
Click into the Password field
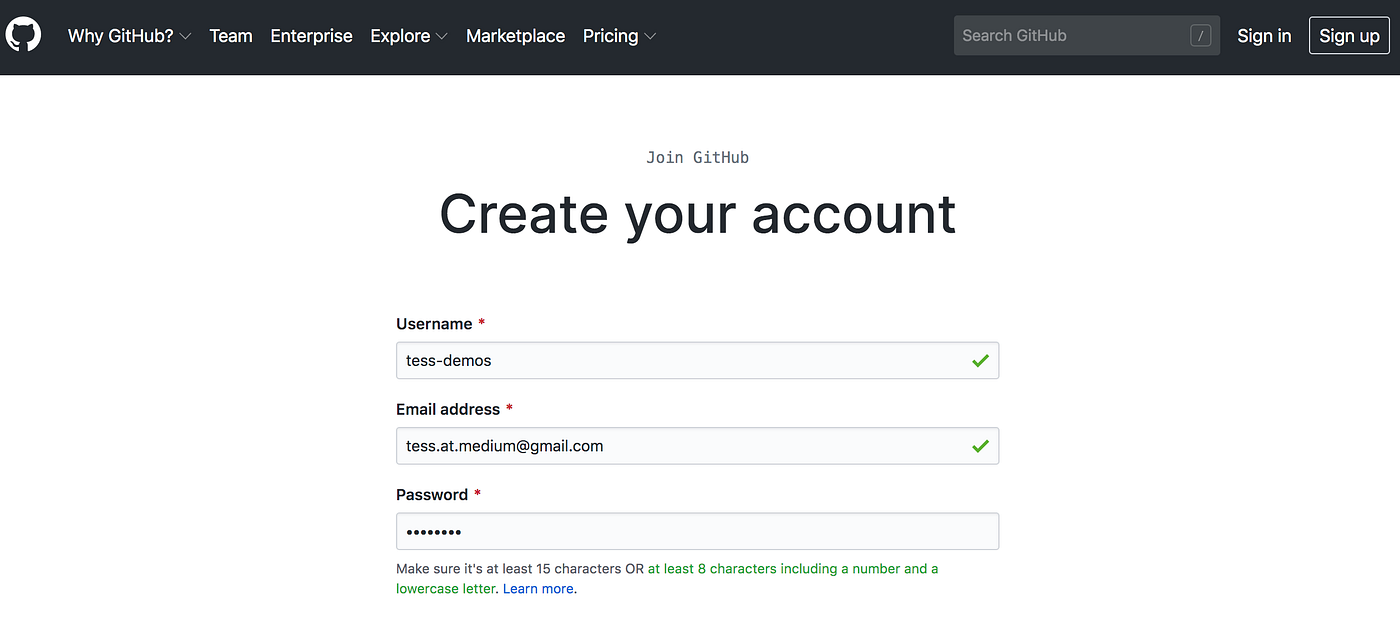[697, 531]
